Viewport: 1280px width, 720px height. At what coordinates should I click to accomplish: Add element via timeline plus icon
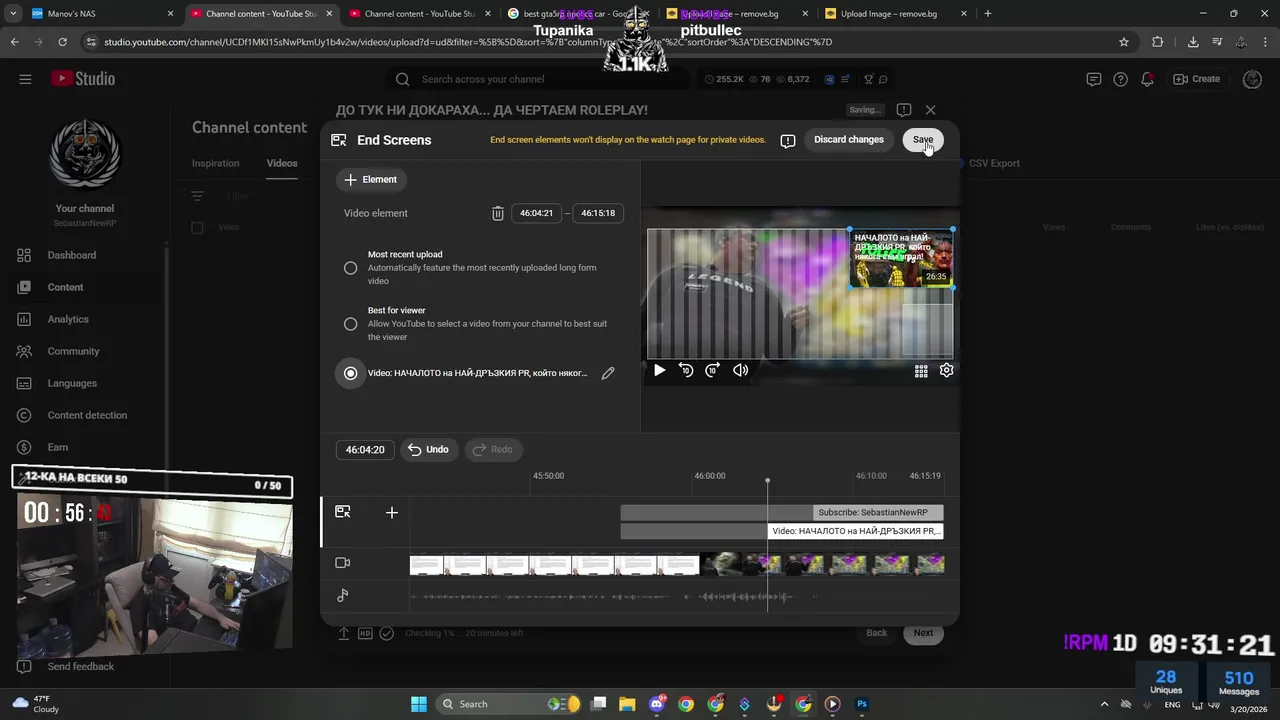point(392,512)
